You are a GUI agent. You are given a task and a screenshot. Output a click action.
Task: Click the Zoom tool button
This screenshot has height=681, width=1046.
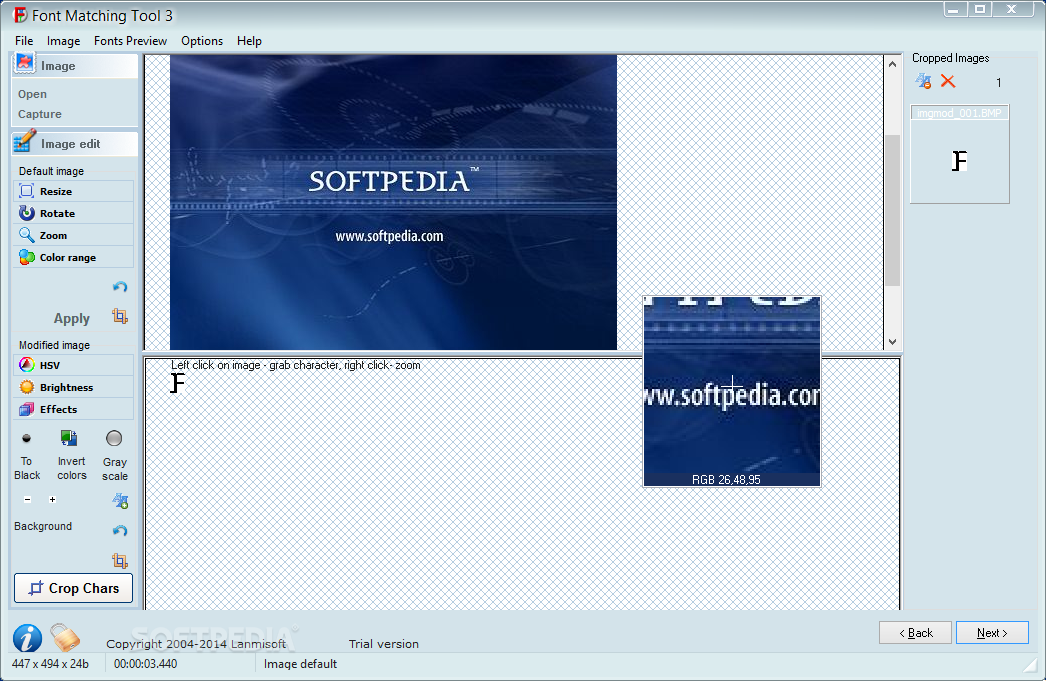[73, 235]
